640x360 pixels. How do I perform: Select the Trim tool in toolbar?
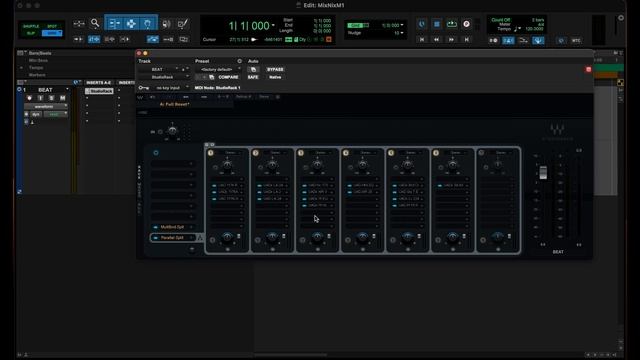click(114, 24)
